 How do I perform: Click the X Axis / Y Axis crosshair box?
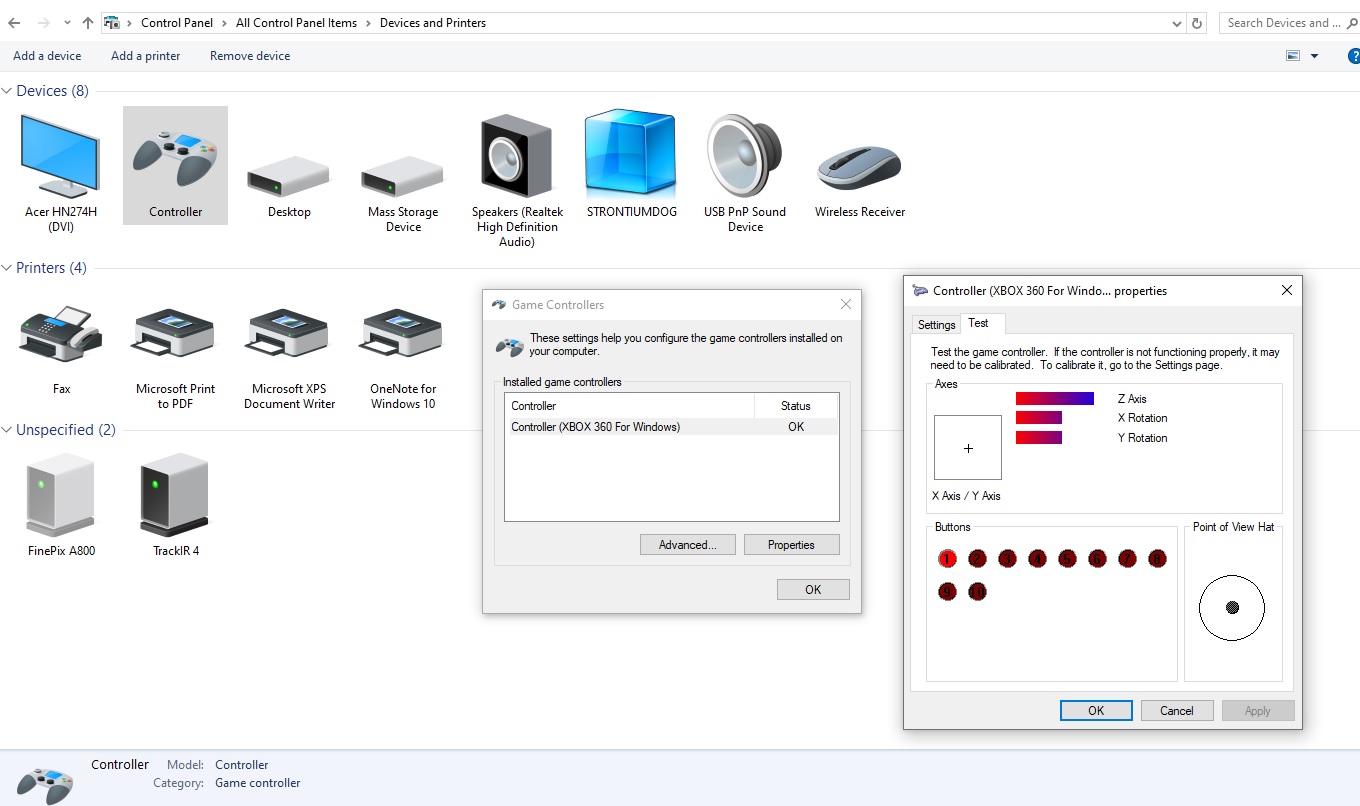[x=968, y=448]
